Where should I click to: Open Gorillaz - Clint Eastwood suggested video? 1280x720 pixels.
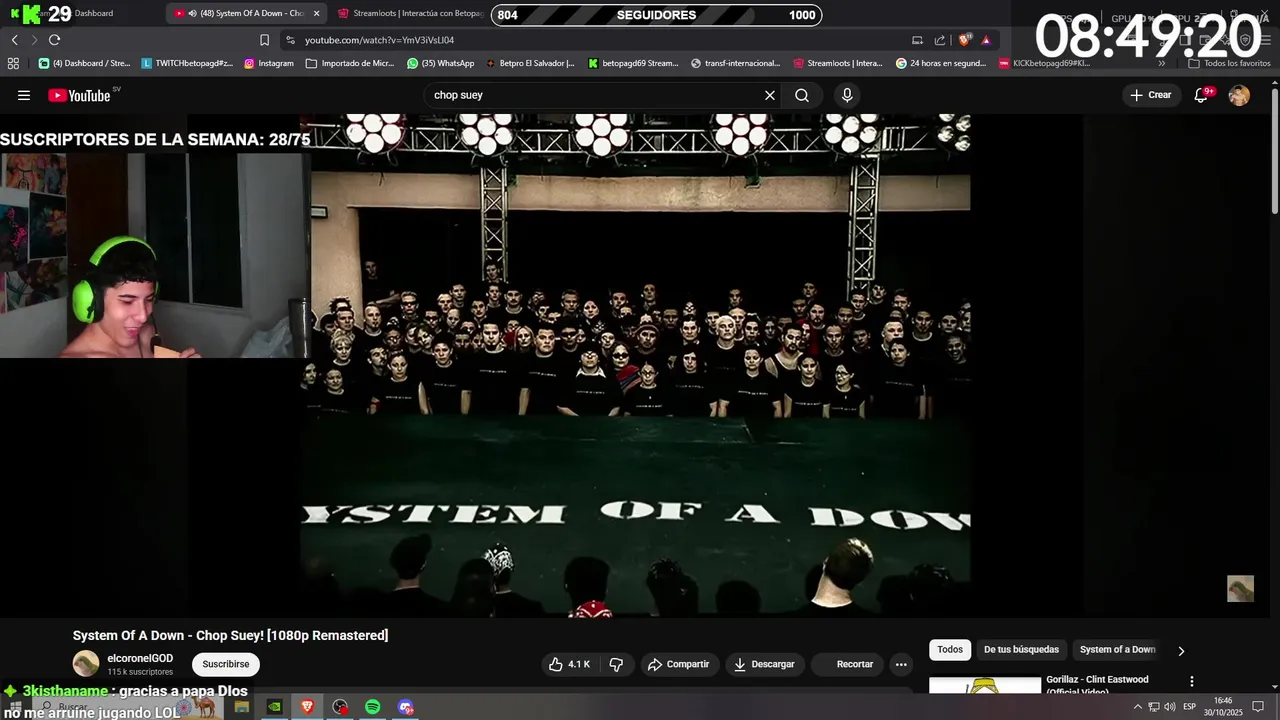[1097, 685]
